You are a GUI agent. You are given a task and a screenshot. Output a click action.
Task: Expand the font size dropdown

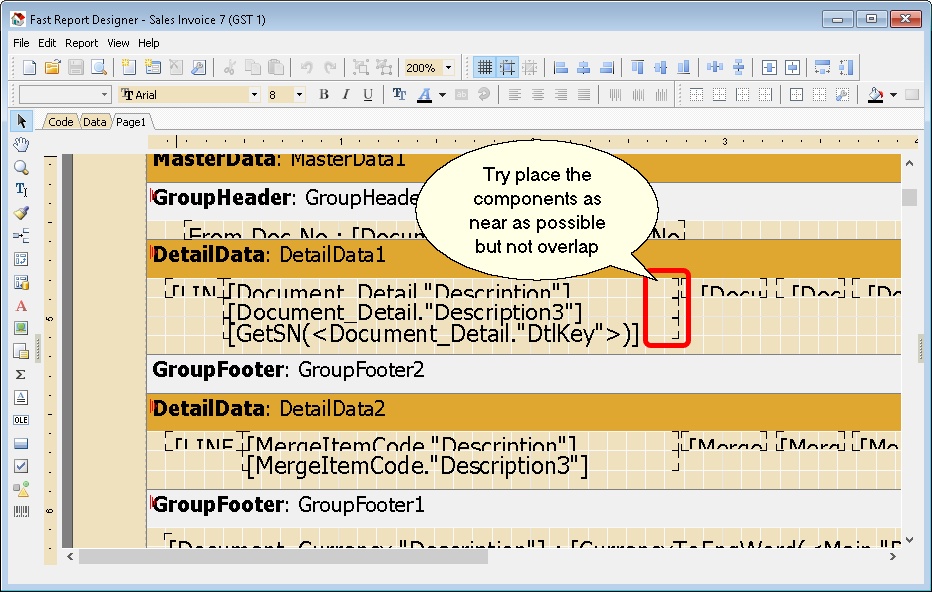tap(299, 94)
